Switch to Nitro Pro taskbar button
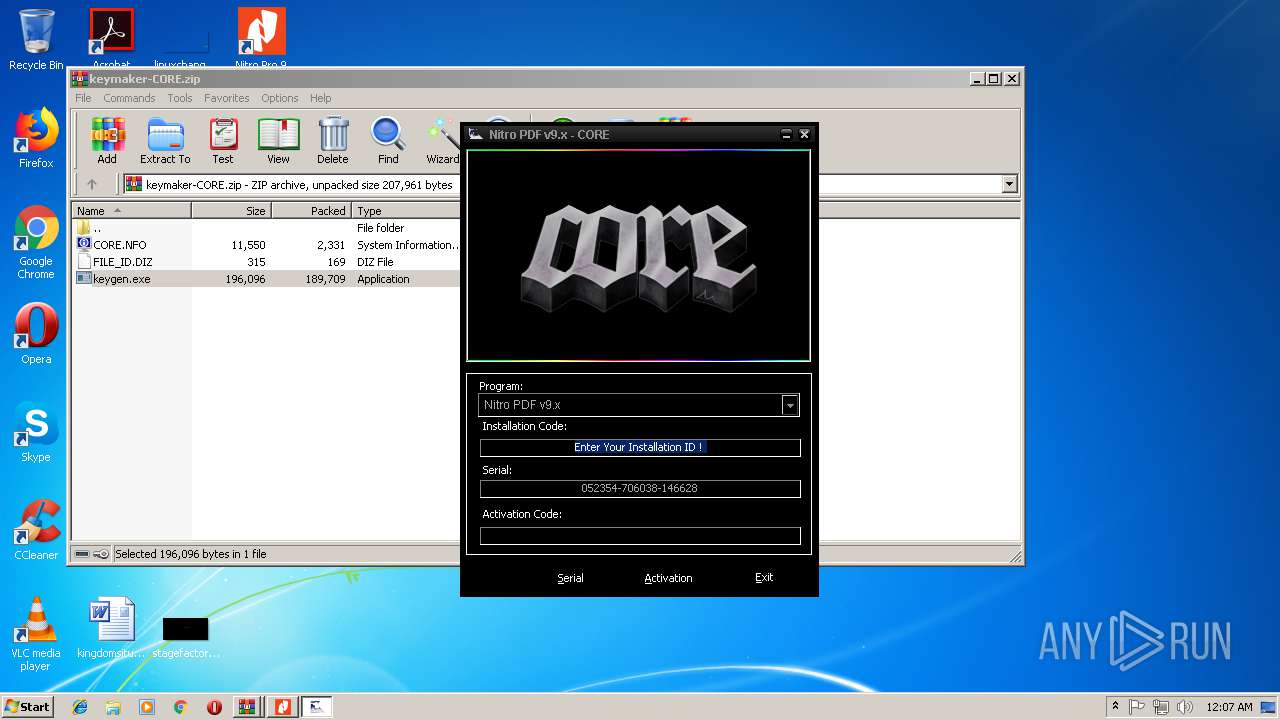Screen dimensions: 1280x720 283,707
